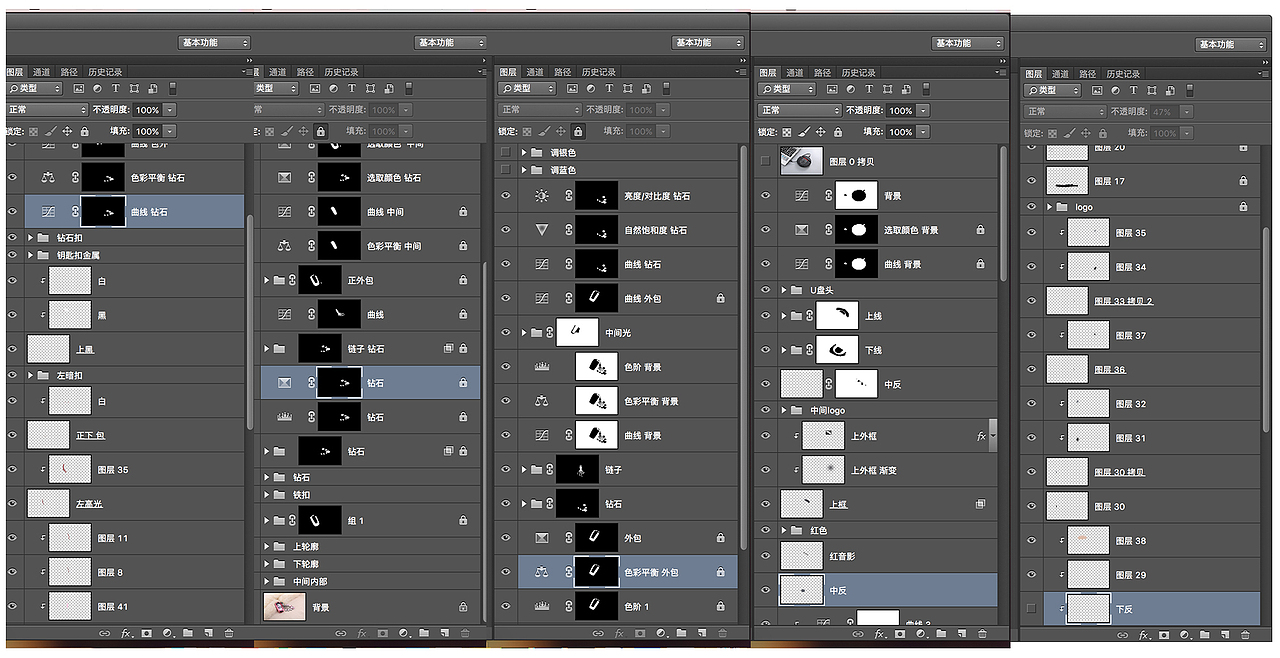Switch to 历史记录 tab in fifth panel
This screenshot has height=658, width=1280.
click(1123, 73)
